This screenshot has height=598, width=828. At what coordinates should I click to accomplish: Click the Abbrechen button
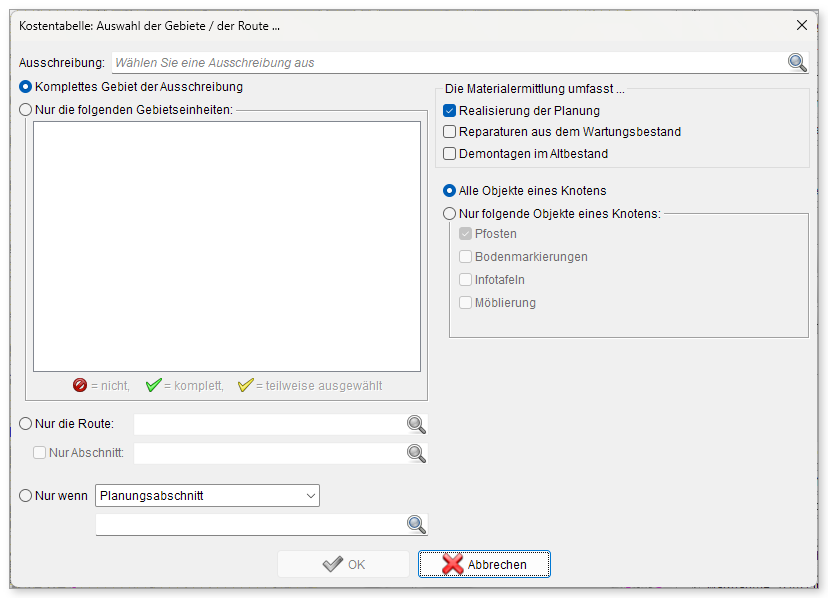point(484,564)
